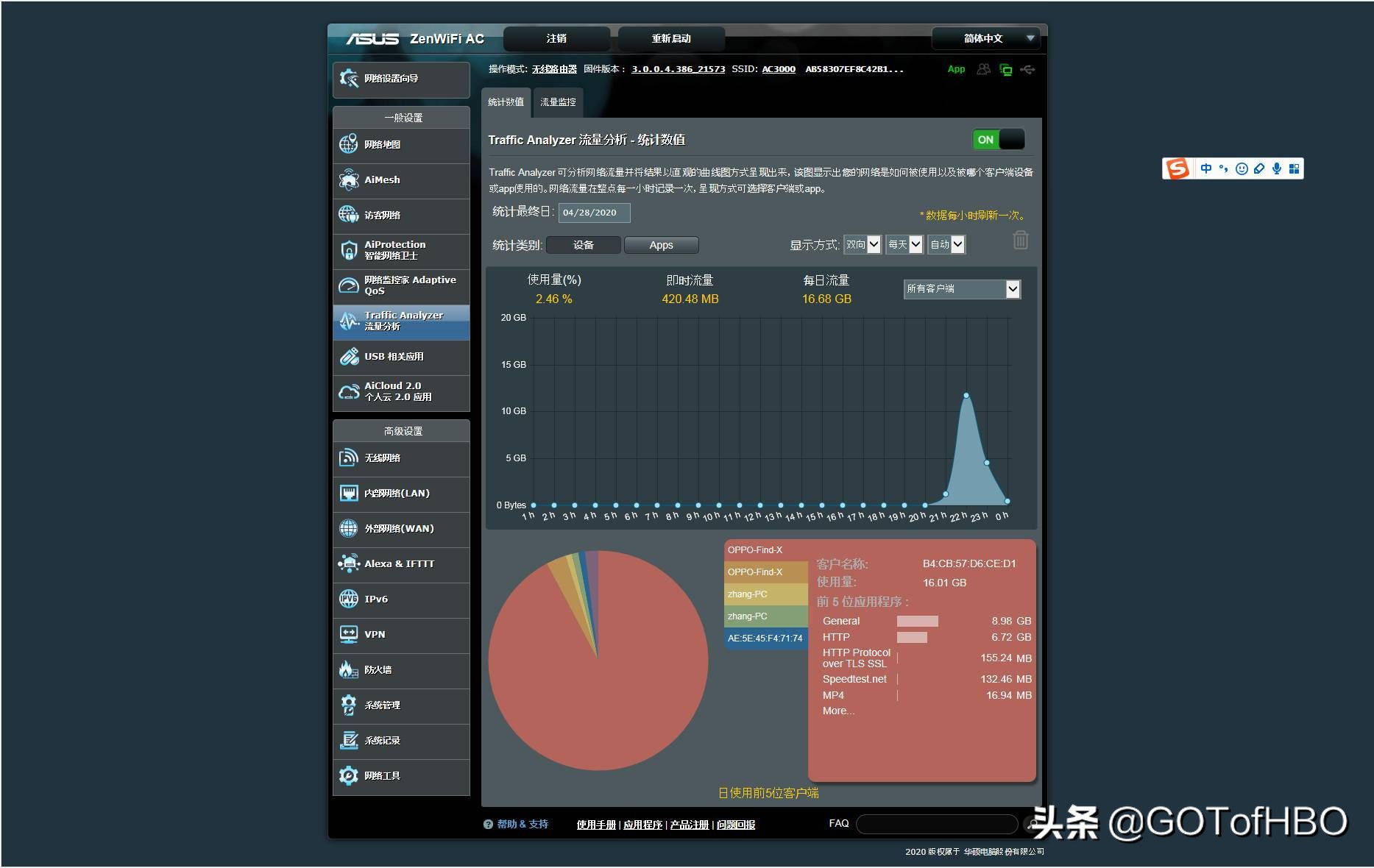Viewport: 1374px width, 868px height.
Task: Click the App link in header
Action: tap(956, 69)
